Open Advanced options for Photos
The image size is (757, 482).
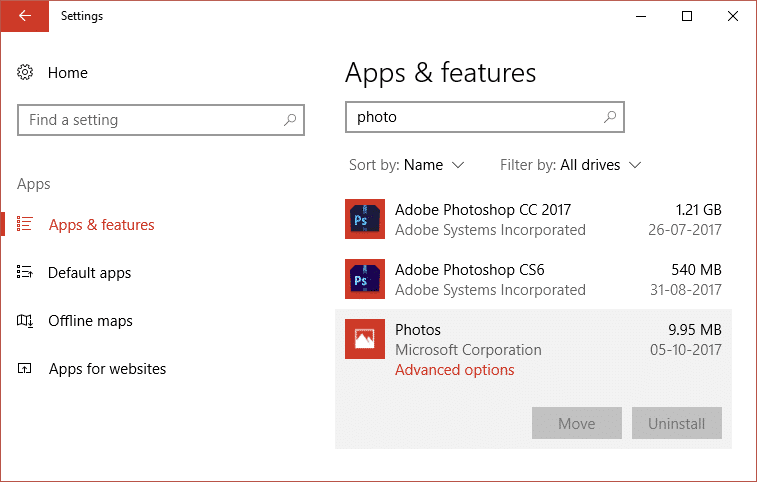(x=455, y=370)
